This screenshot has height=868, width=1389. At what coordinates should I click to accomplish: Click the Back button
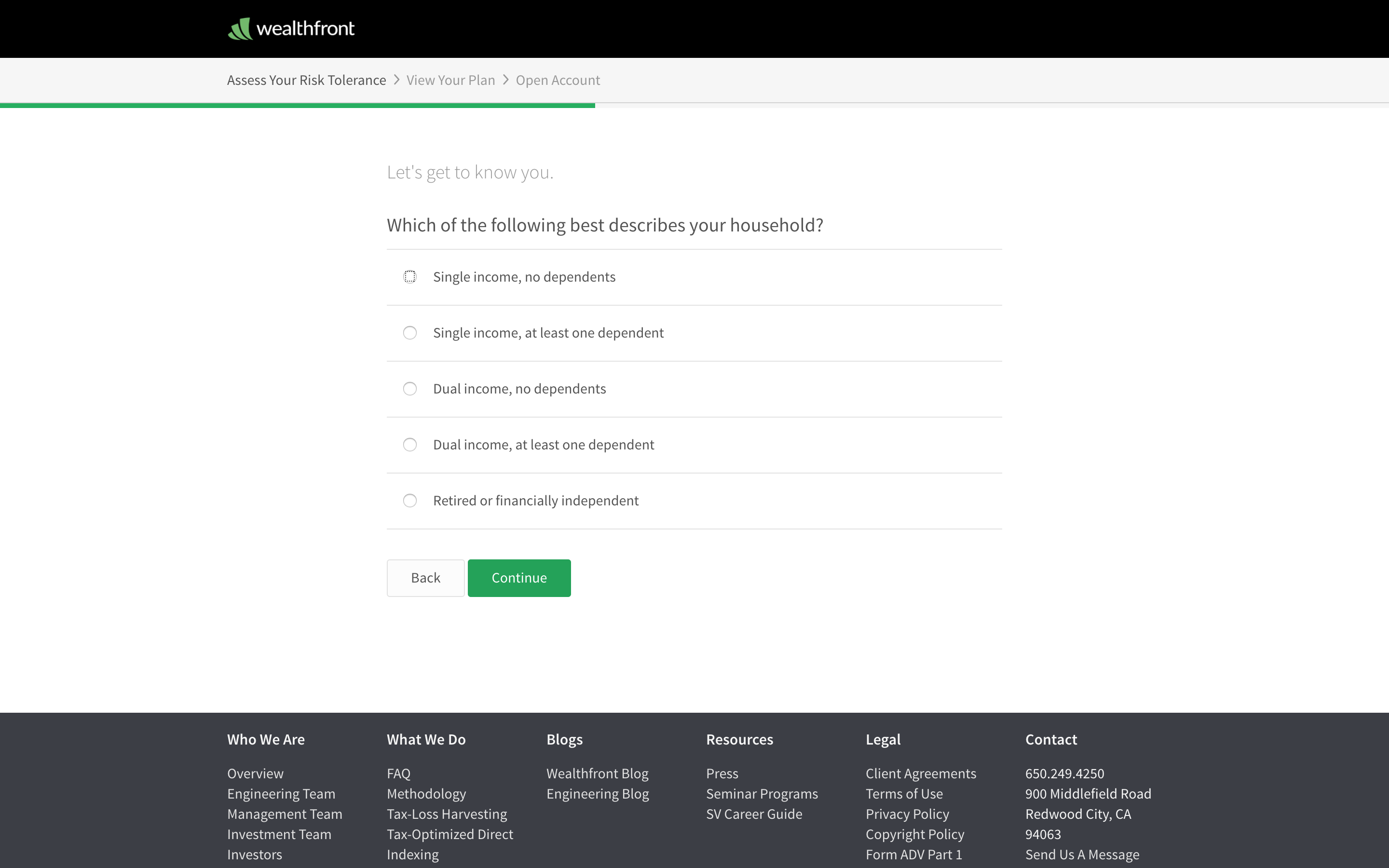click(425, 578)
